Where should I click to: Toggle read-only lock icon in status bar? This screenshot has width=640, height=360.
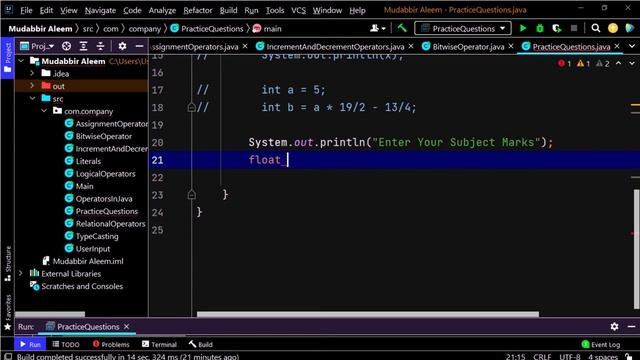[629, 356]
